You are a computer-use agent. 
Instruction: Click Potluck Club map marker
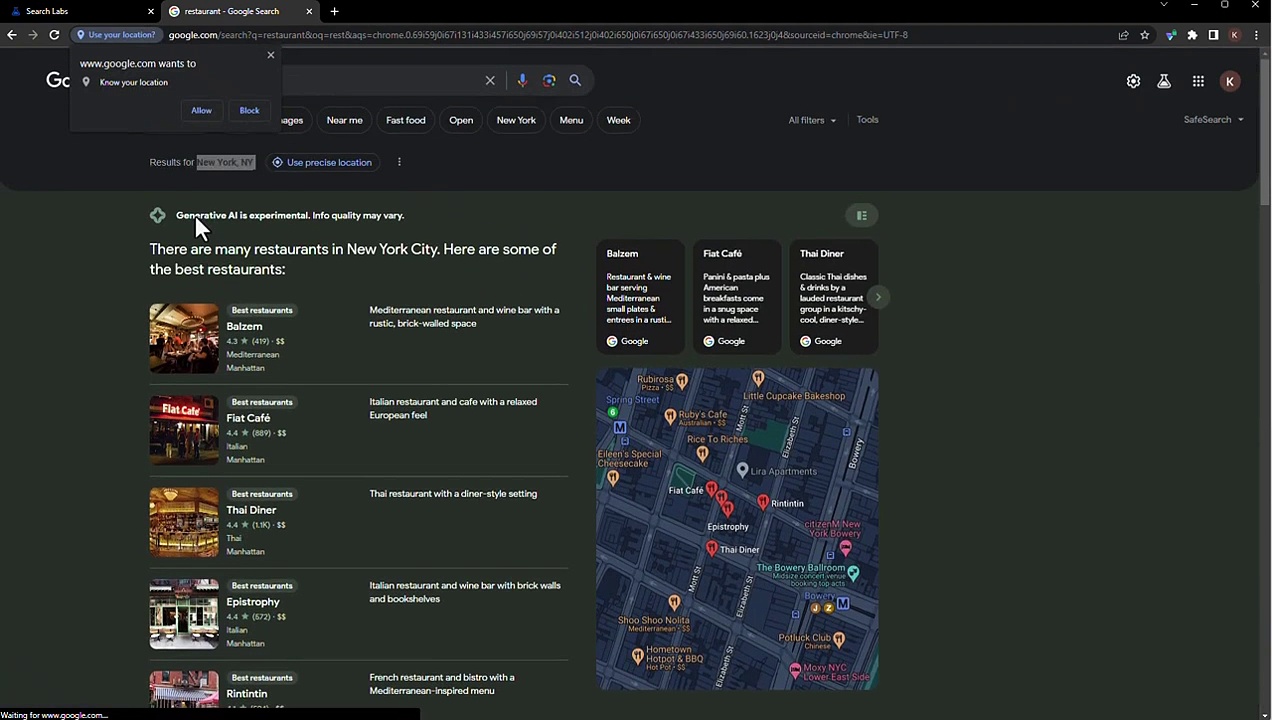(x=838, y=640)
